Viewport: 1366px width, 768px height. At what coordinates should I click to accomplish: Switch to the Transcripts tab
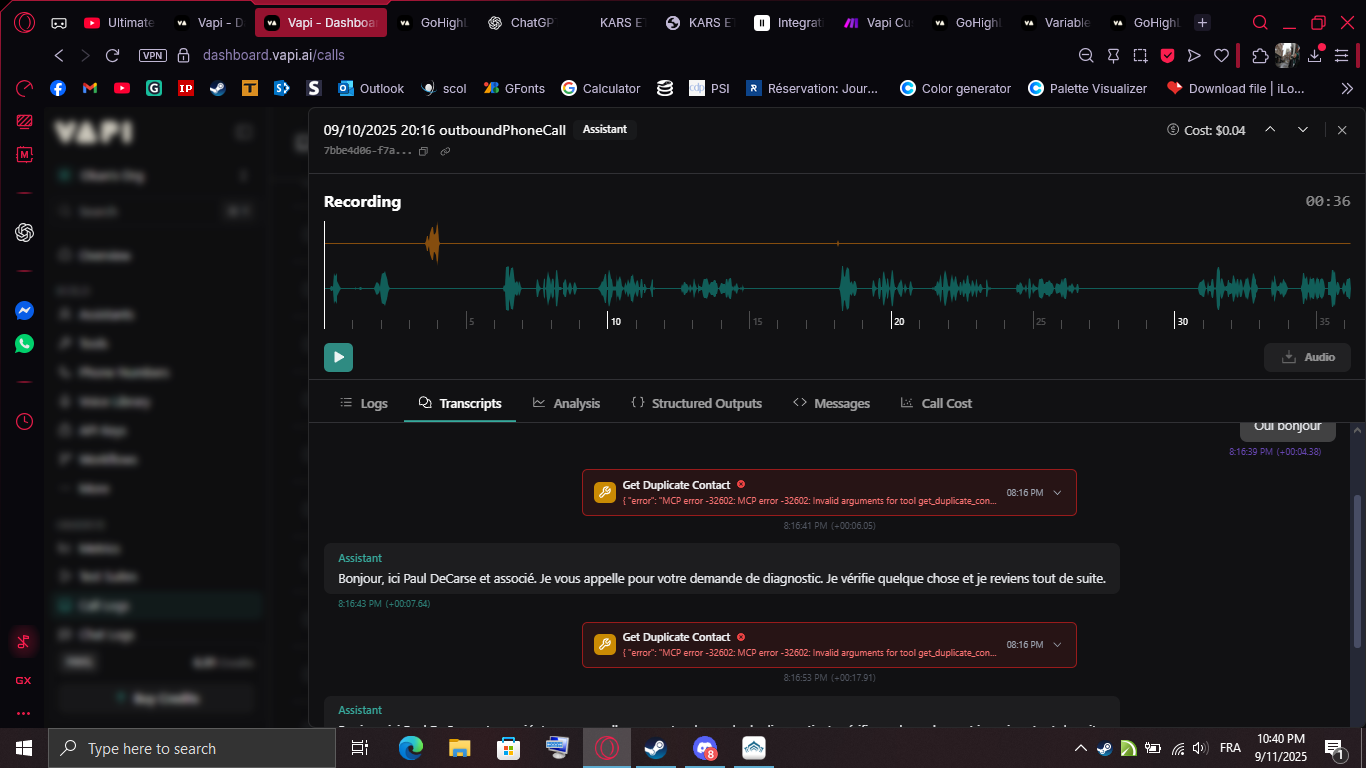460,403
